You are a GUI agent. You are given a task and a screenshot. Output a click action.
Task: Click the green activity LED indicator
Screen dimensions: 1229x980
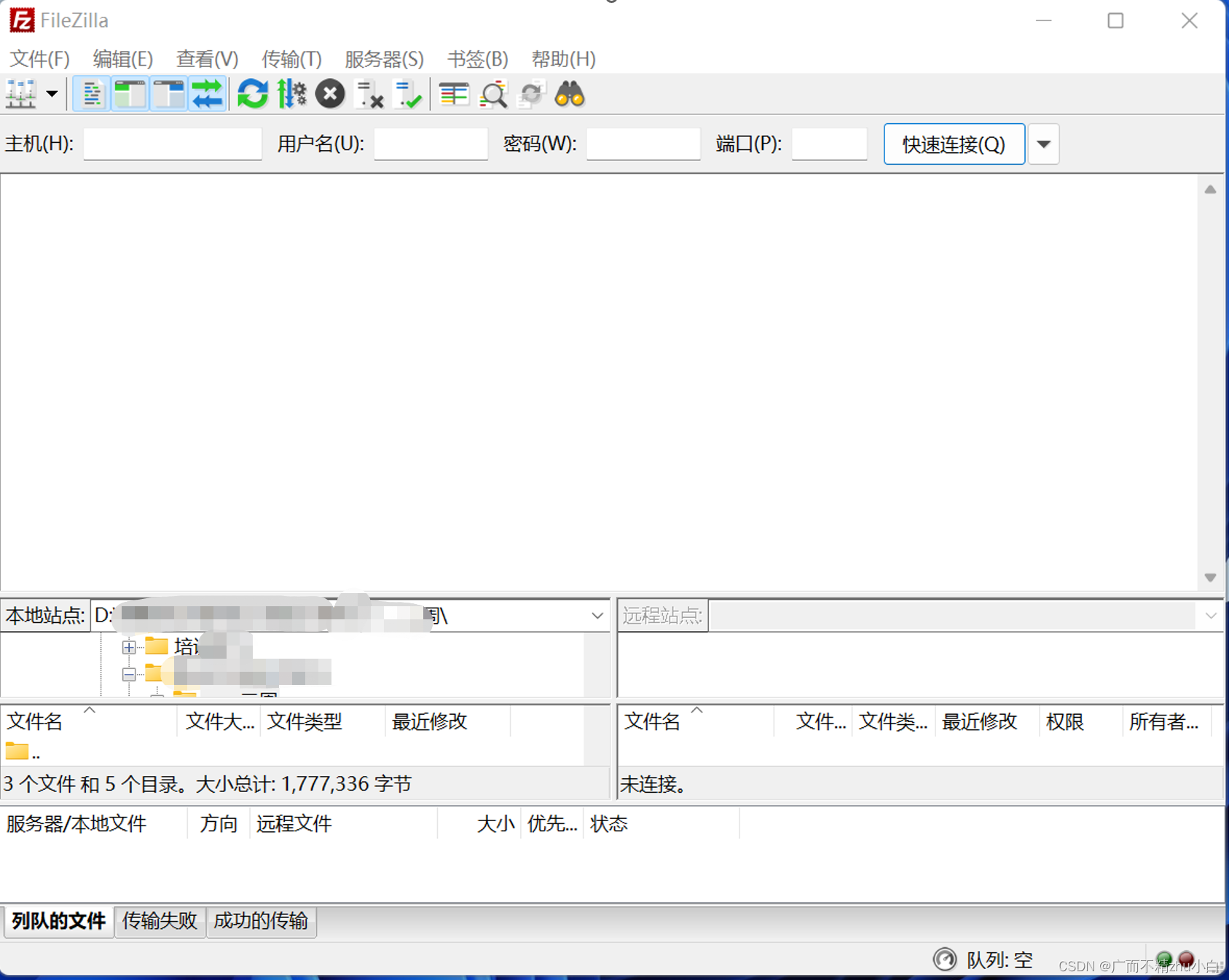(x=1163, y=960)
